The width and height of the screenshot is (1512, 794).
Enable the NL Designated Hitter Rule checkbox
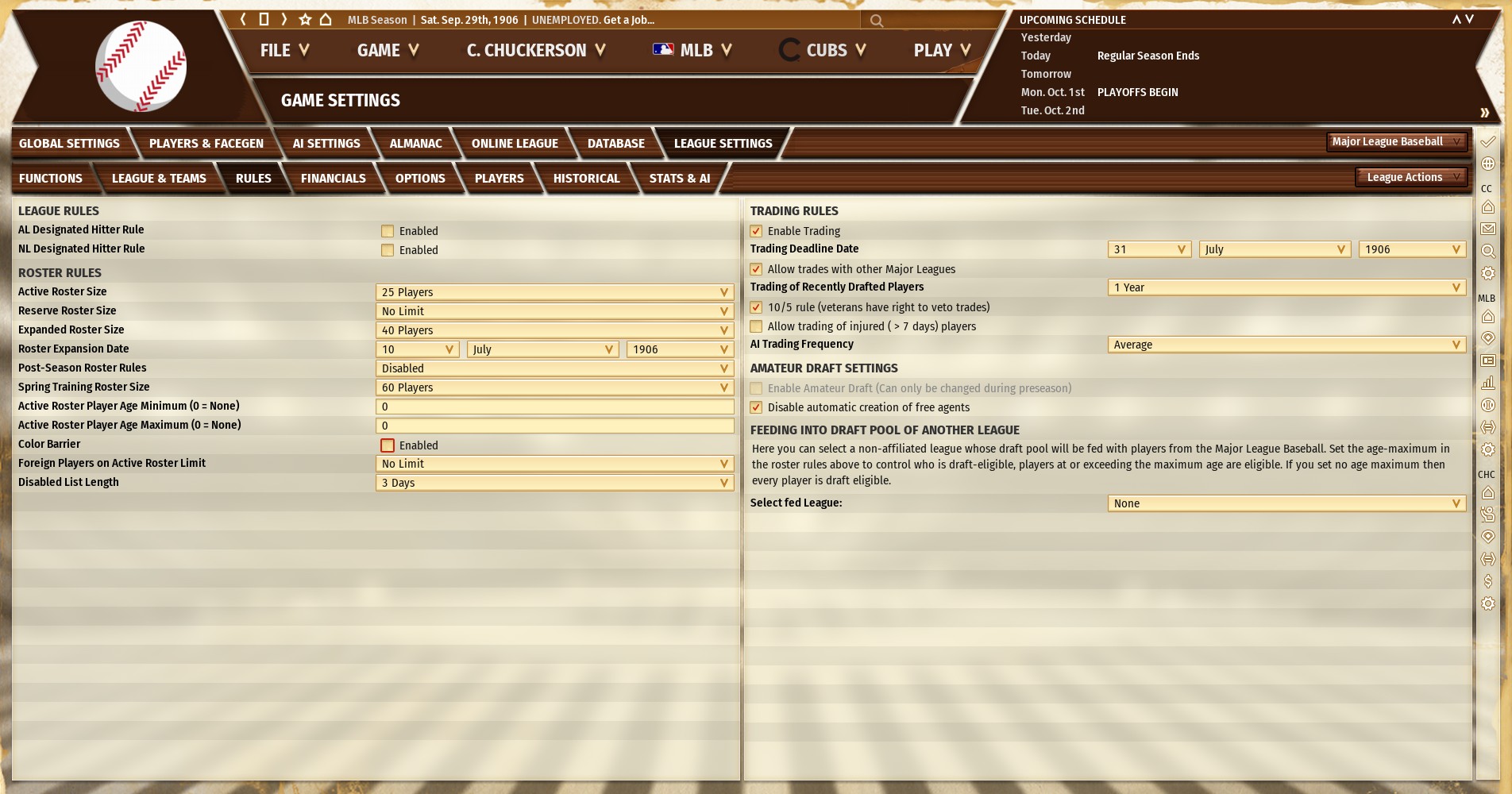tap(388, 250)
